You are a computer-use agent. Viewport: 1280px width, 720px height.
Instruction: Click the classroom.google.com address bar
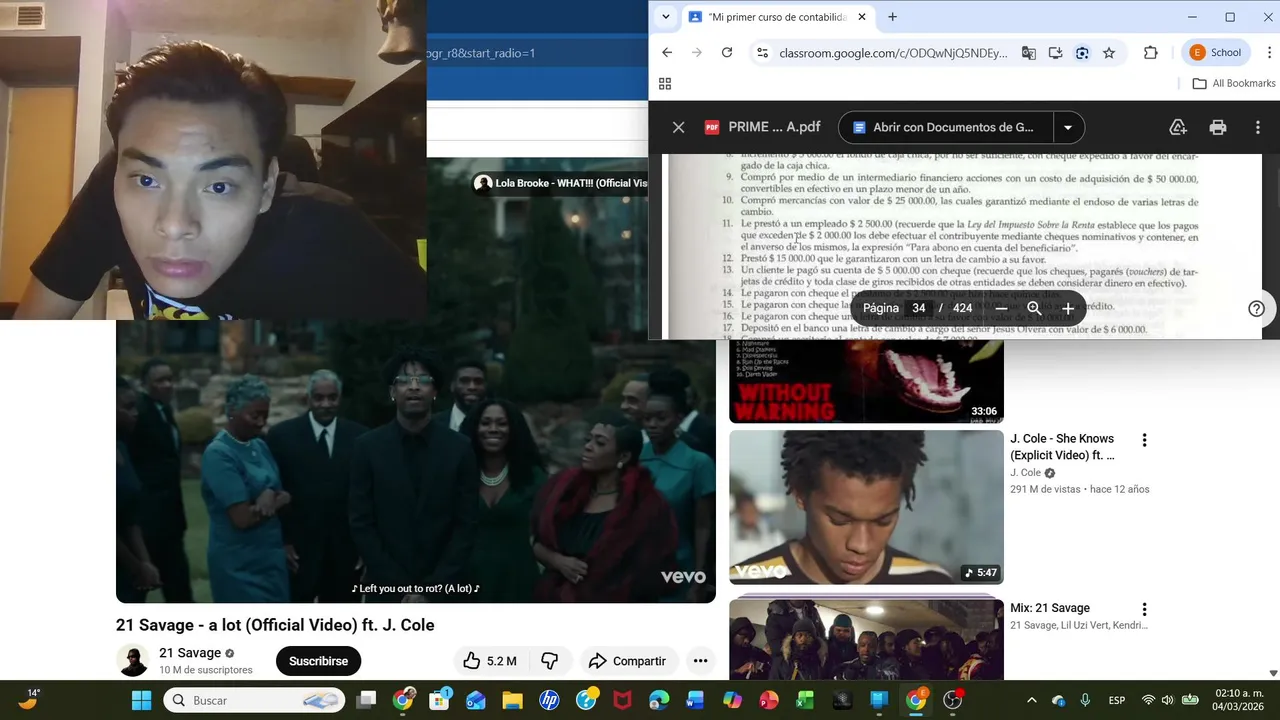[x=893, y=53]
